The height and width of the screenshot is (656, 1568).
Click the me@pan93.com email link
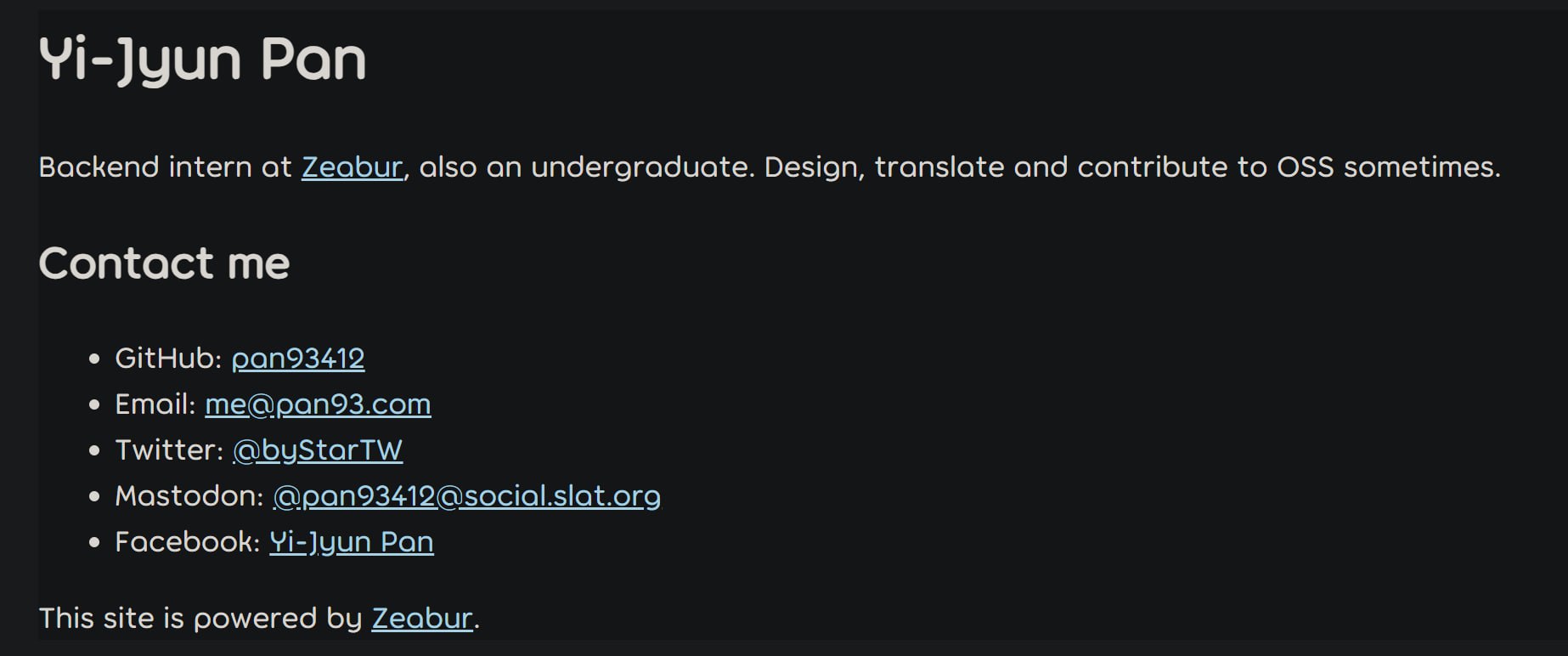coord(318,404)
